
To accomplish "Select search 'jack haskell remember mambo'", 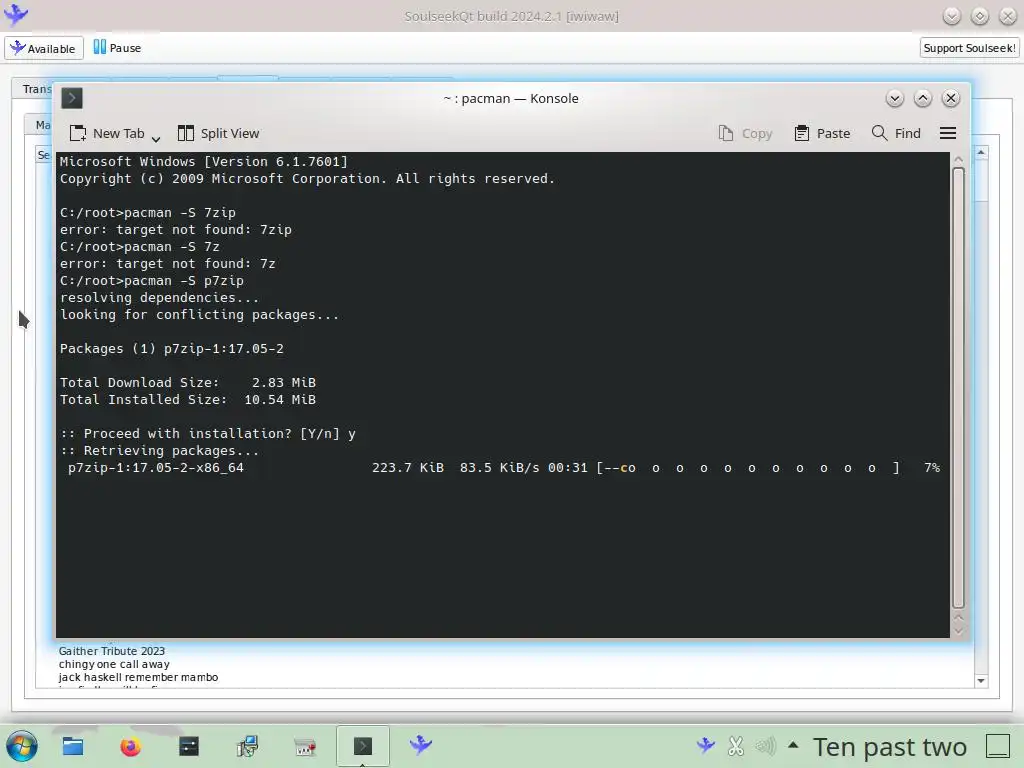I will pyautogui.click(x=138, y=677).
